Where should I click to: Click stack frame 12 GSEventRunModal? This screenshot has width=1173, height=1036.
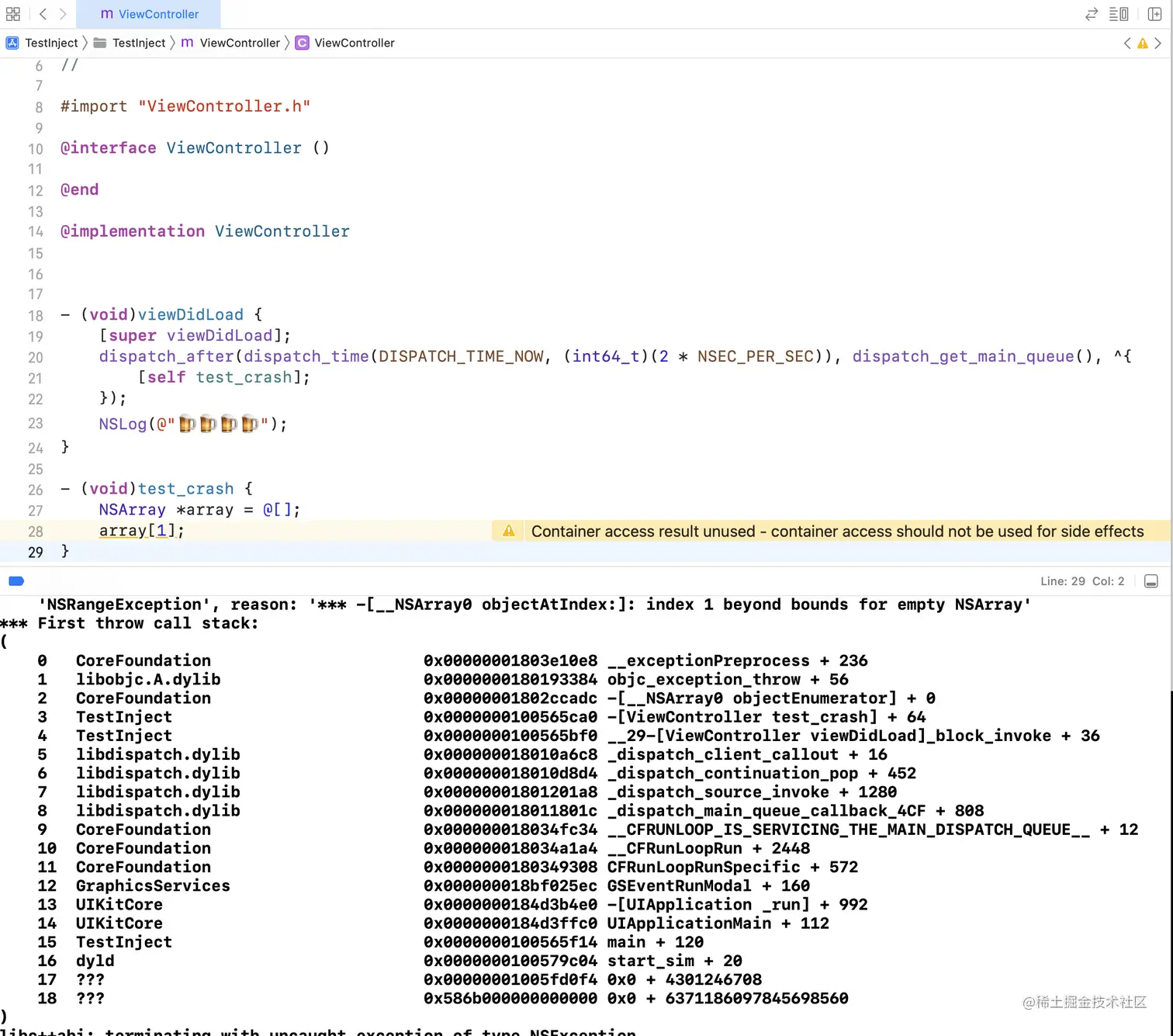click(x=424, y=885)
